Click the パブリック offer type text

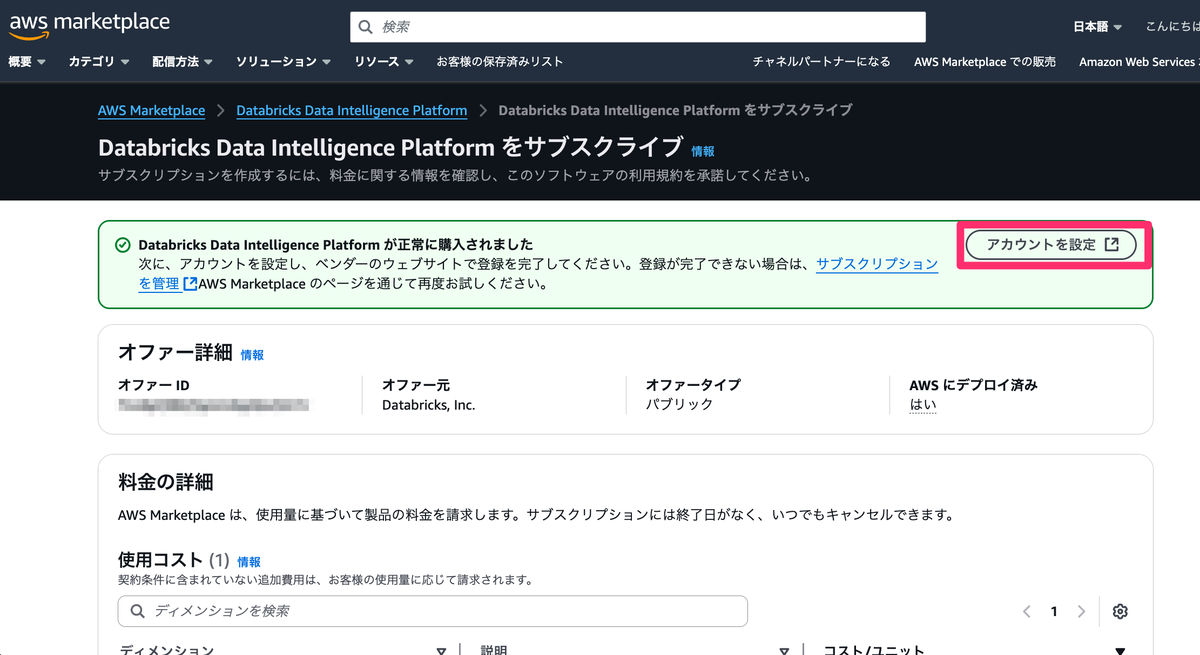point(680,405)
